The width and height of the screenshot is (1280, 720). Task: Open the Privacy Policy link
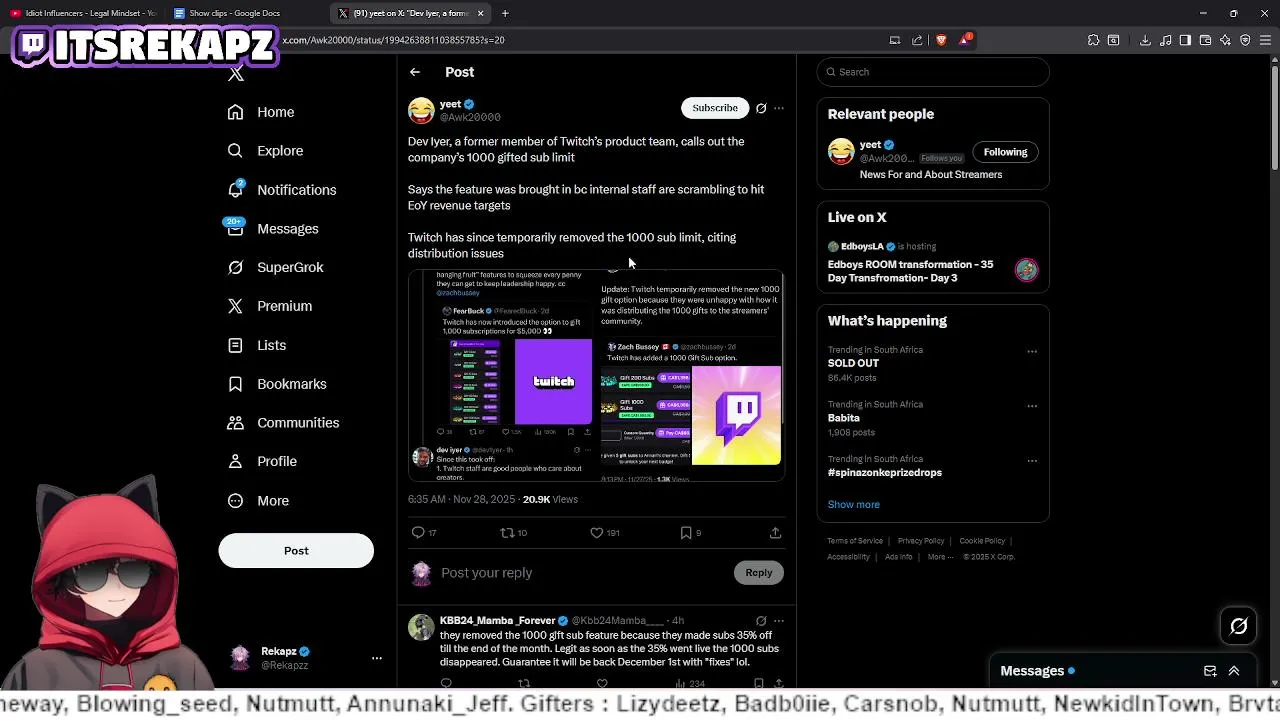(x=921, y=541)
